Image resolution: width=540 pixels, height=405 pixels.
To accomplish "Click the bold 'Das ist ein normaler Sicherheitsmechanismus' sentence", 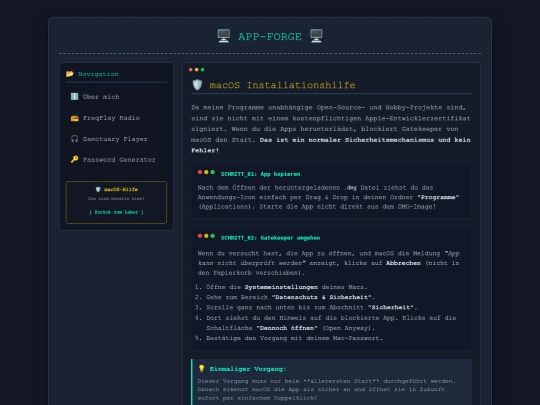I will tap(331, 145).
